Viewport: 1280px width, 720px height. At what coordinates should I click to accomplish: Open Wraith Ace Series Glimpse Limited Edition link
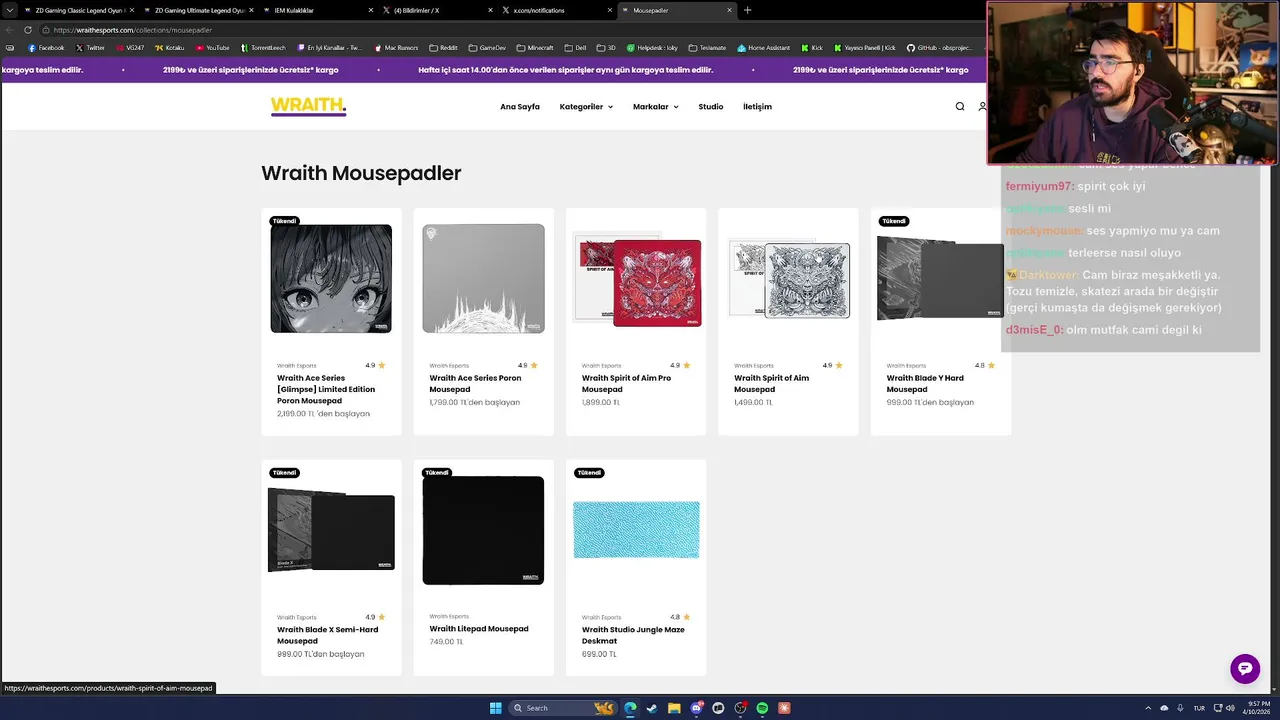[326, 389]
